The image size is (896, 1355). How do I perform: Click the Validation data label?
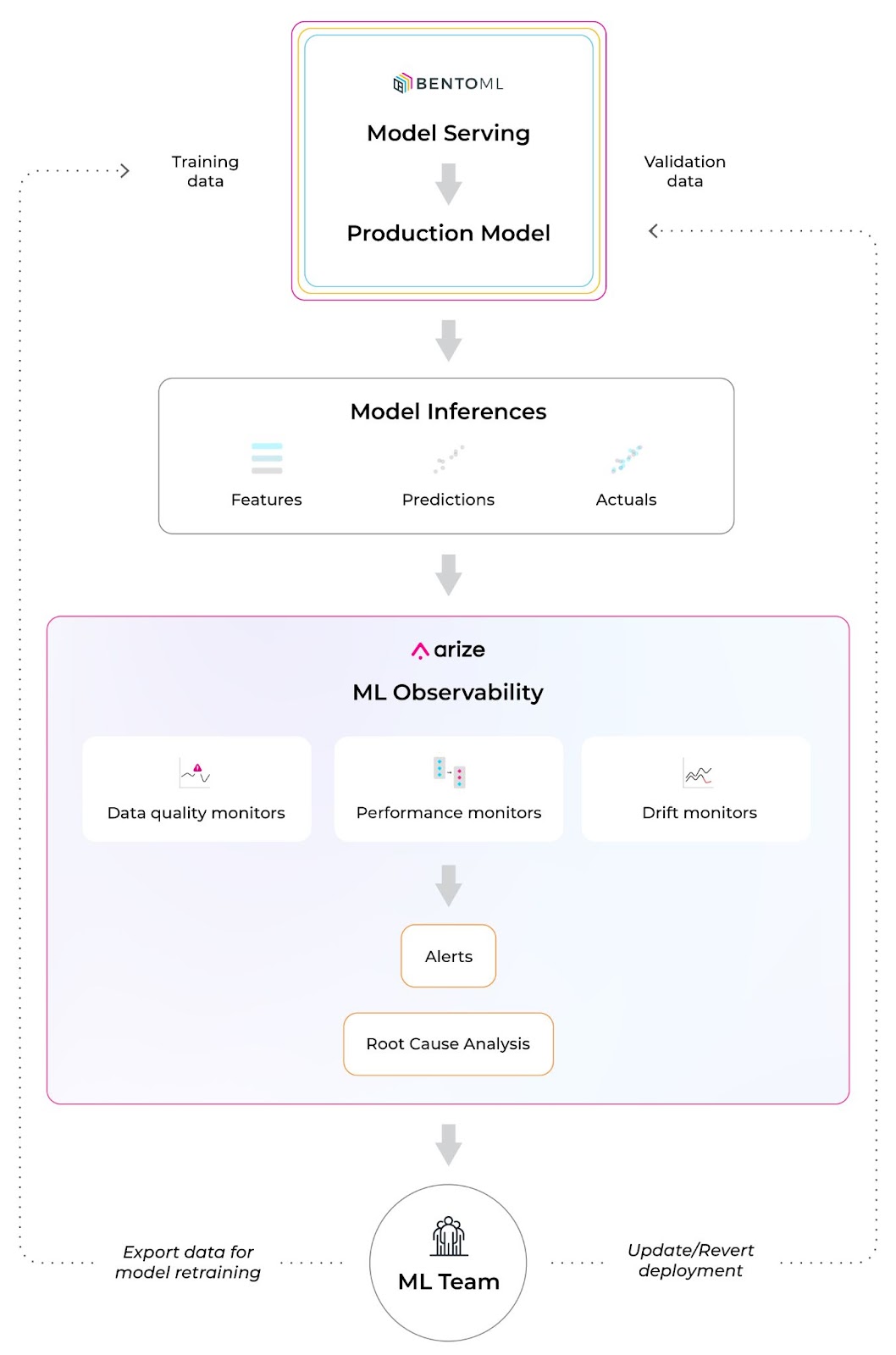pyautogui.click(x=685, y=171)
